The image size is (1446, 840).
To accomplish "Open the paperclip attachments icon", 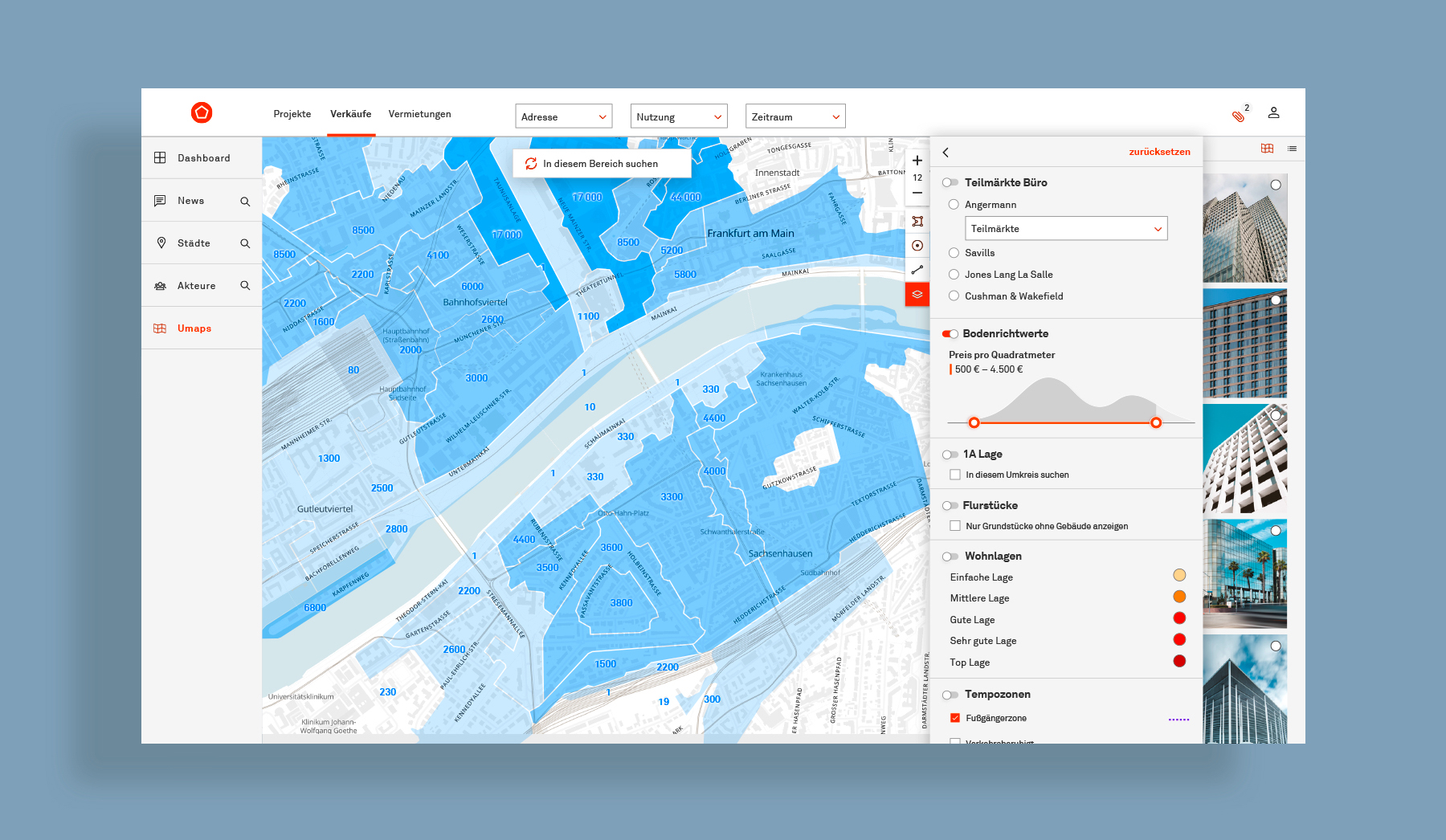I will [x=1238, y=116].
